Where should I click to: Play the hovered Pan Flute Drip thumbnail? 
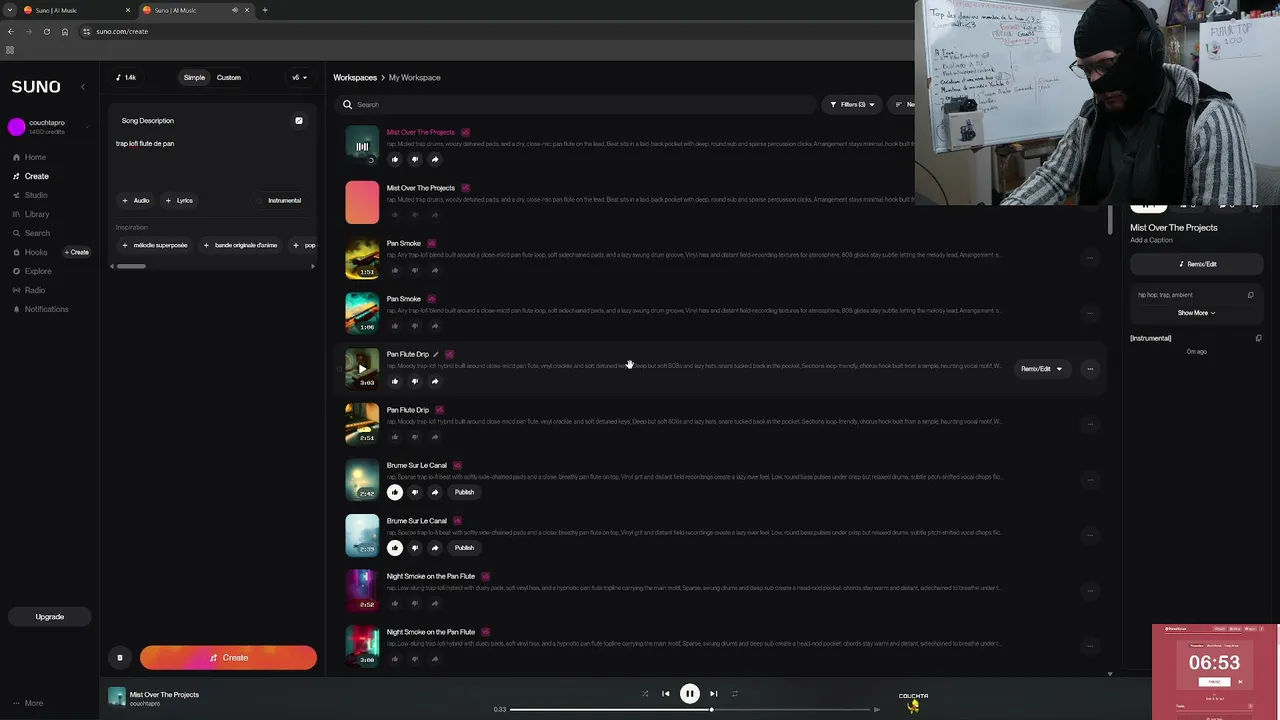(362, 368)
